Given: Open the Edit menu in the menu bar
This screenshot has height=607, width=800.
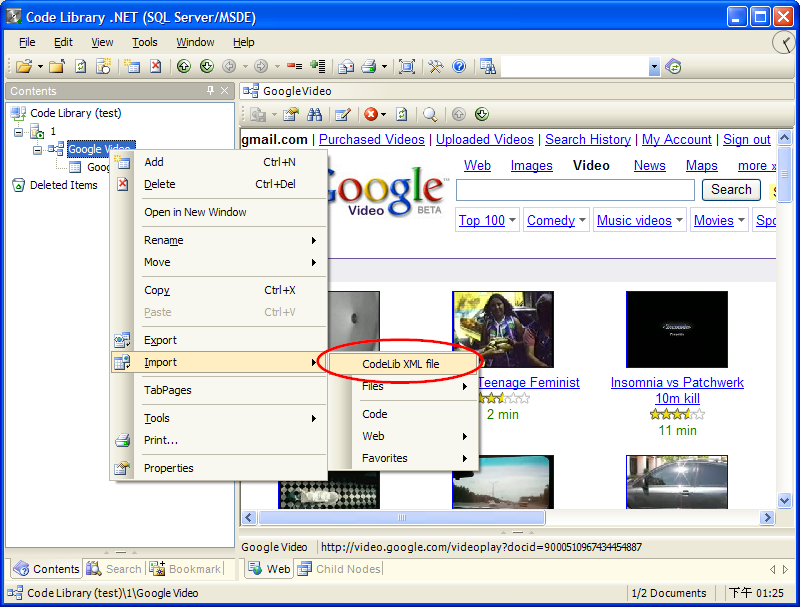Looking at the screenshot, I should point(63,42).
